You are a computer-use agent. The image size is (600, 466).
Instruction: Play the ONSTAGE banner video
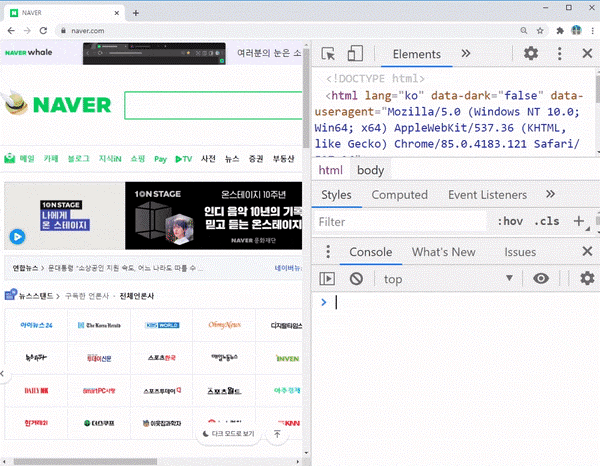click(x=17, y=236)
